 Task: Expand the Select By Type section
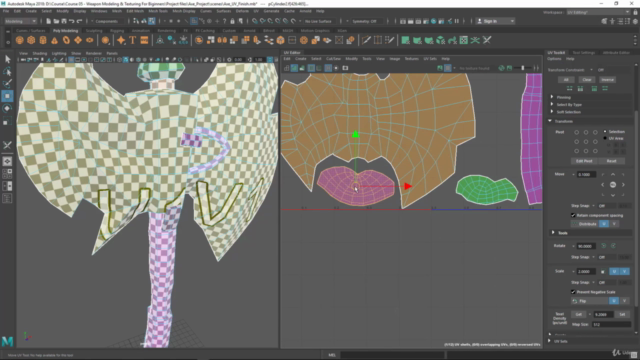tap(552, 104)
